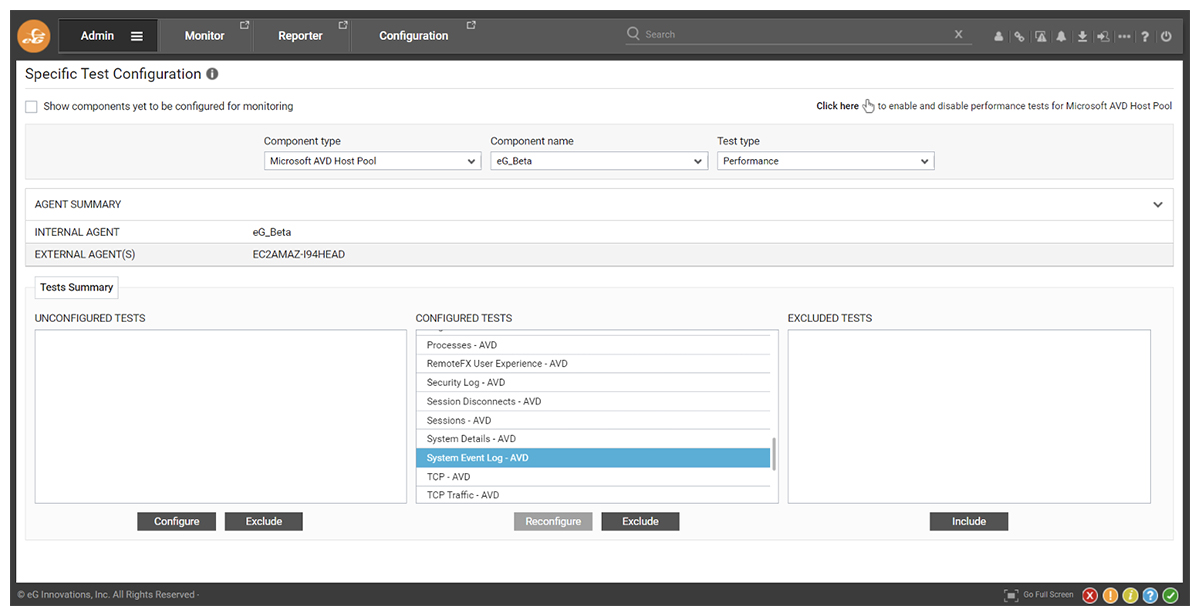Select the Tests Summary tab
Viewport: 1200px width, 616px height.
pyautogui.click(x=76, y=287)
